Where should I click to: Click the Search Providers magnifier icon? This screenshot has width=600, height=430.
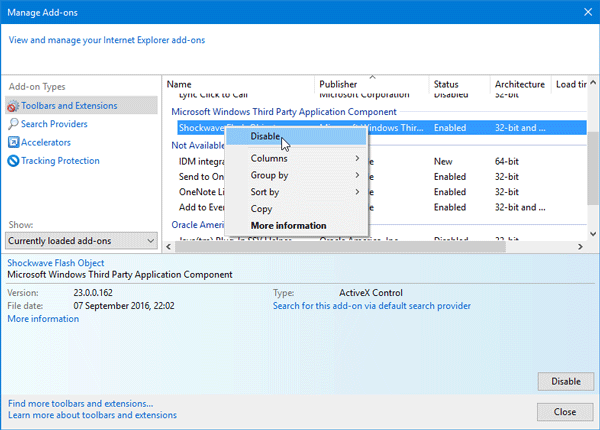tap(13, 124)
